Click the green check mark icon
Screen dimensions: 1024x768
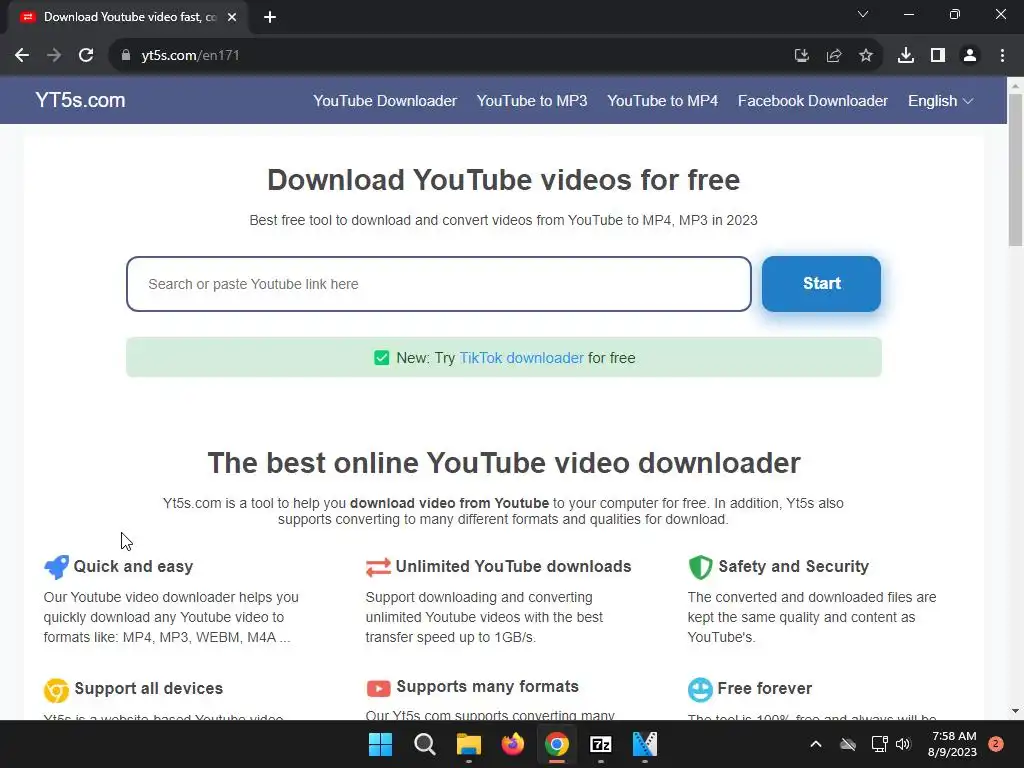tap(381, 358)
